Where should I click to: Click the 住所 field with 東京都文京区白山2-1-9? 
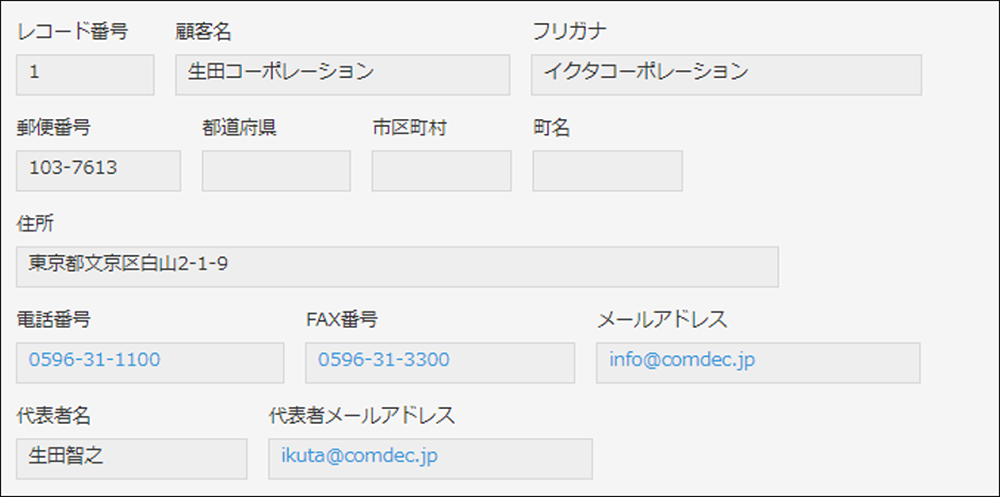tap(397, 266)
